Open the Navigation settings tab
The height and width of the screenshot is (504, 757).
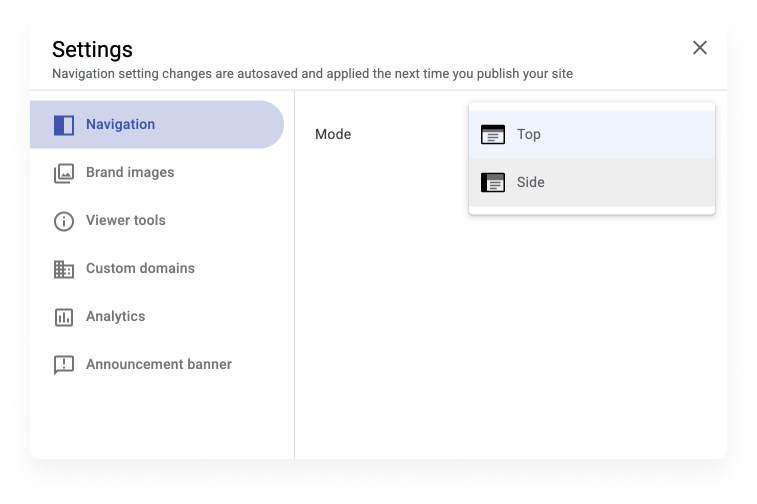tap(157, 125)
